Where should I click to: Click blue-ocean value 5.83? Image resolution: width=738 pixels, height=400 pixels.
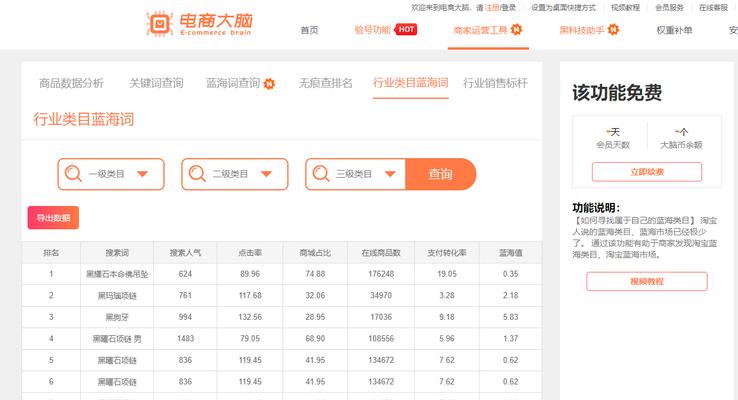click(510, 317)
